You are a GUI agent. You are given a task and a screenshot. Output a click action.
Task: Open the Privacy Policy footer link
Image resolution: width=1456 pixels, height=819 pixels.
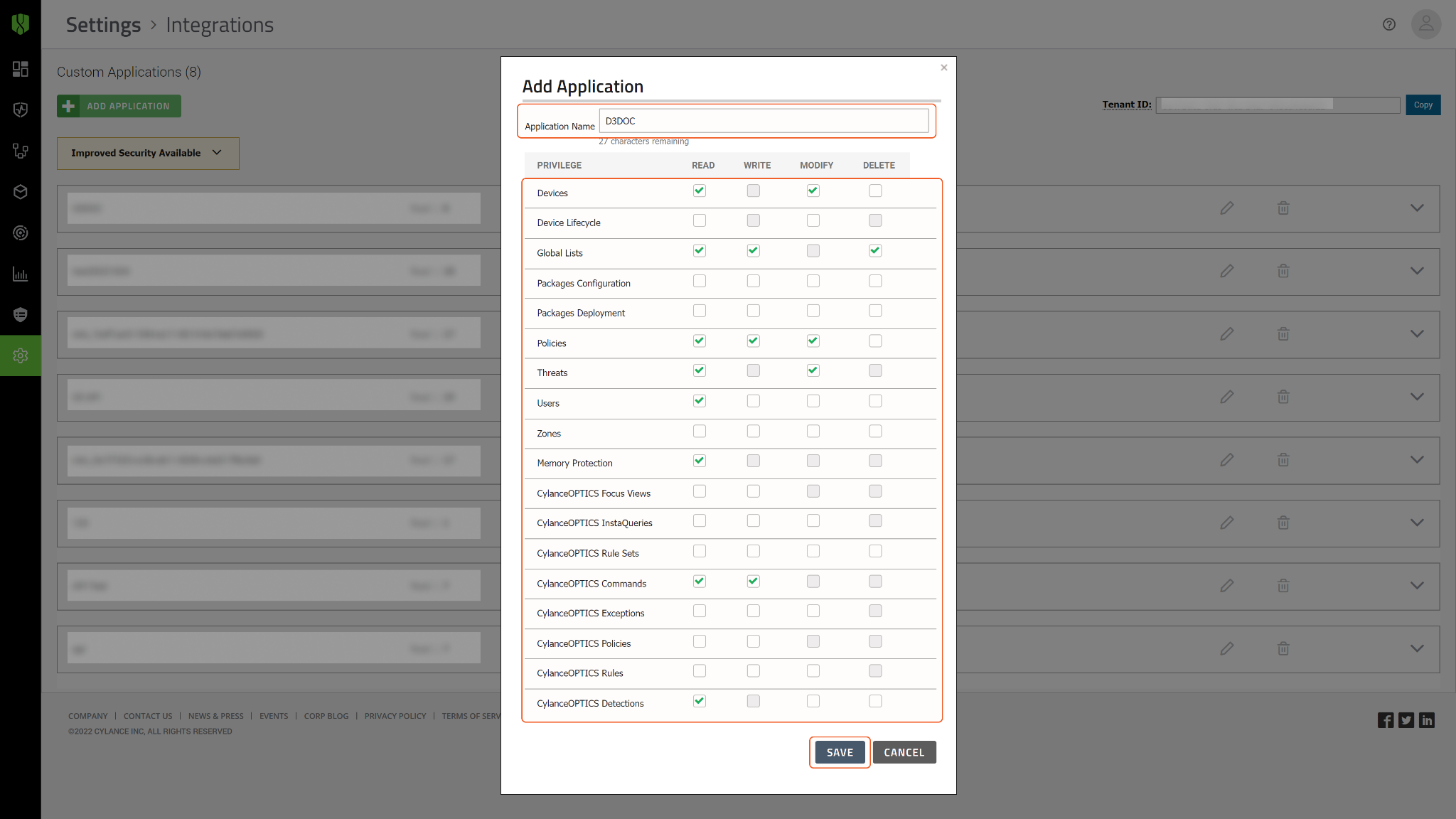click(395, 716)
